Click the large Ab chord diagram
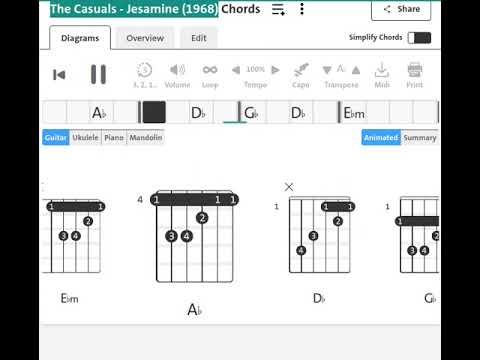Screen dimensions: 480x360 [194, 236]
